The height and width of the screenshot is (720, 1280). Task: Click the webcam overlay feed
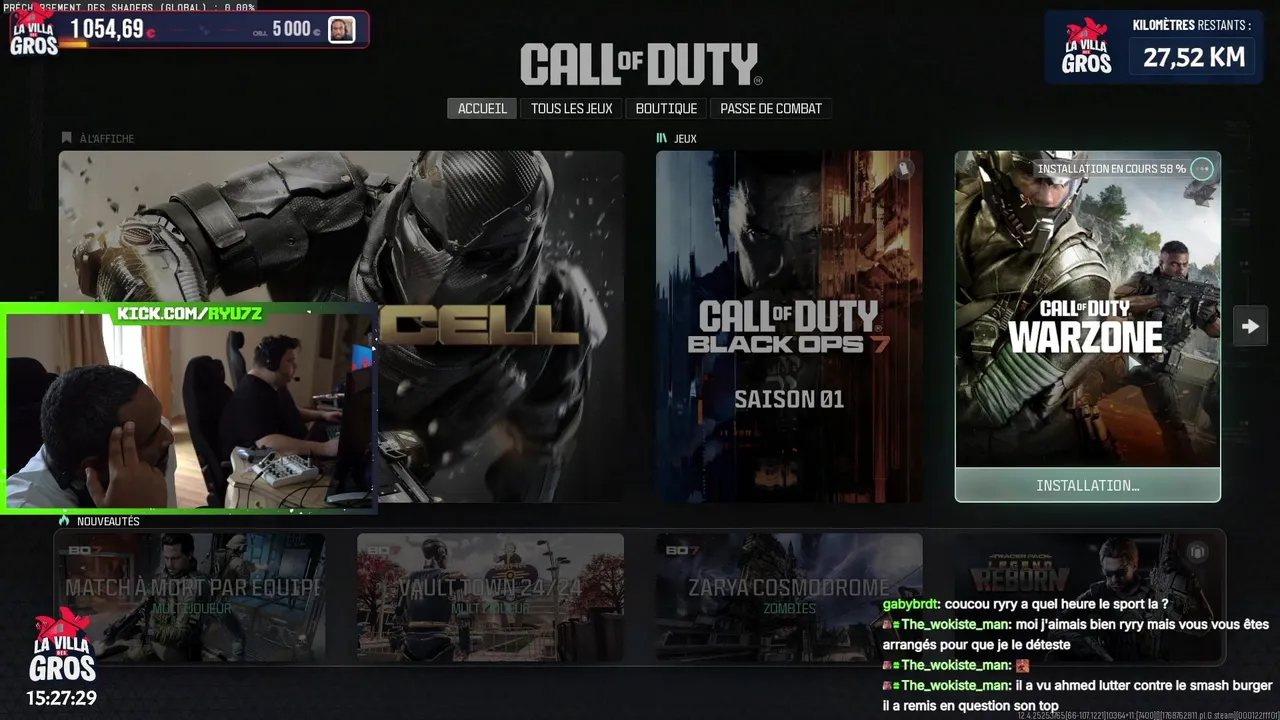pos(190,408)
